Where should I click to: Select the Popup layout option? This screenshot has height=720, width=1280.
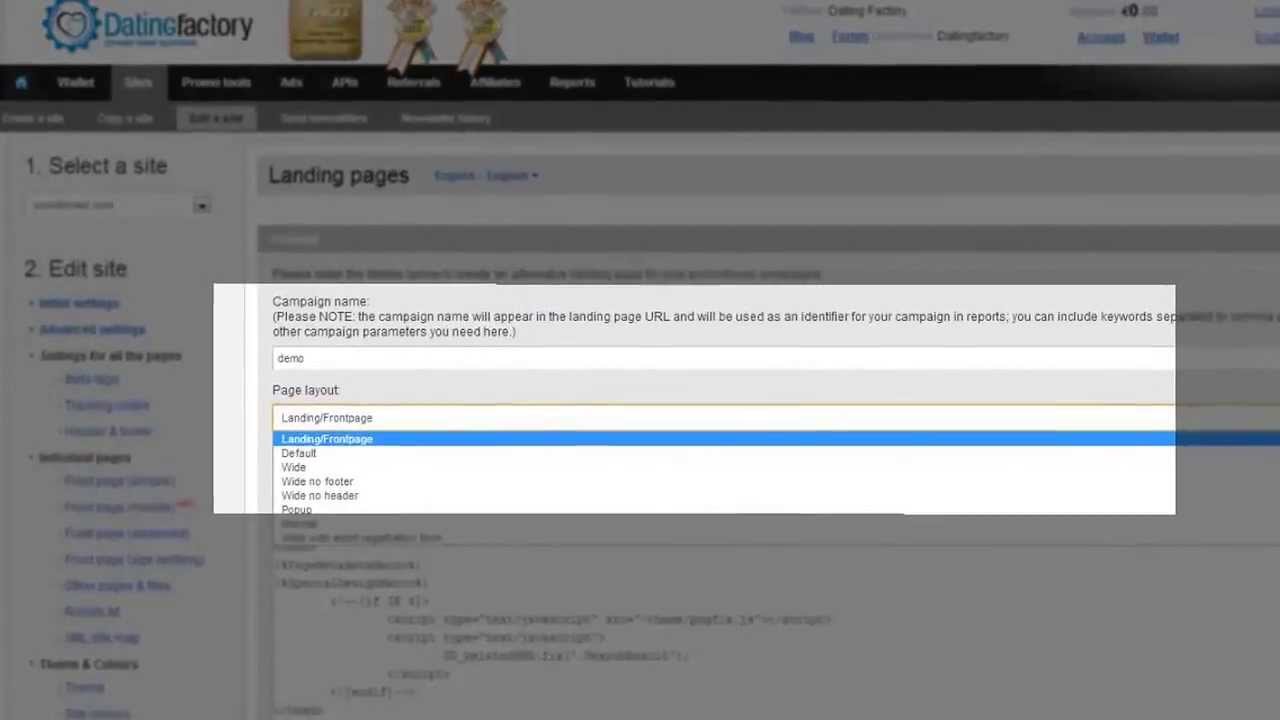[296, 509]
